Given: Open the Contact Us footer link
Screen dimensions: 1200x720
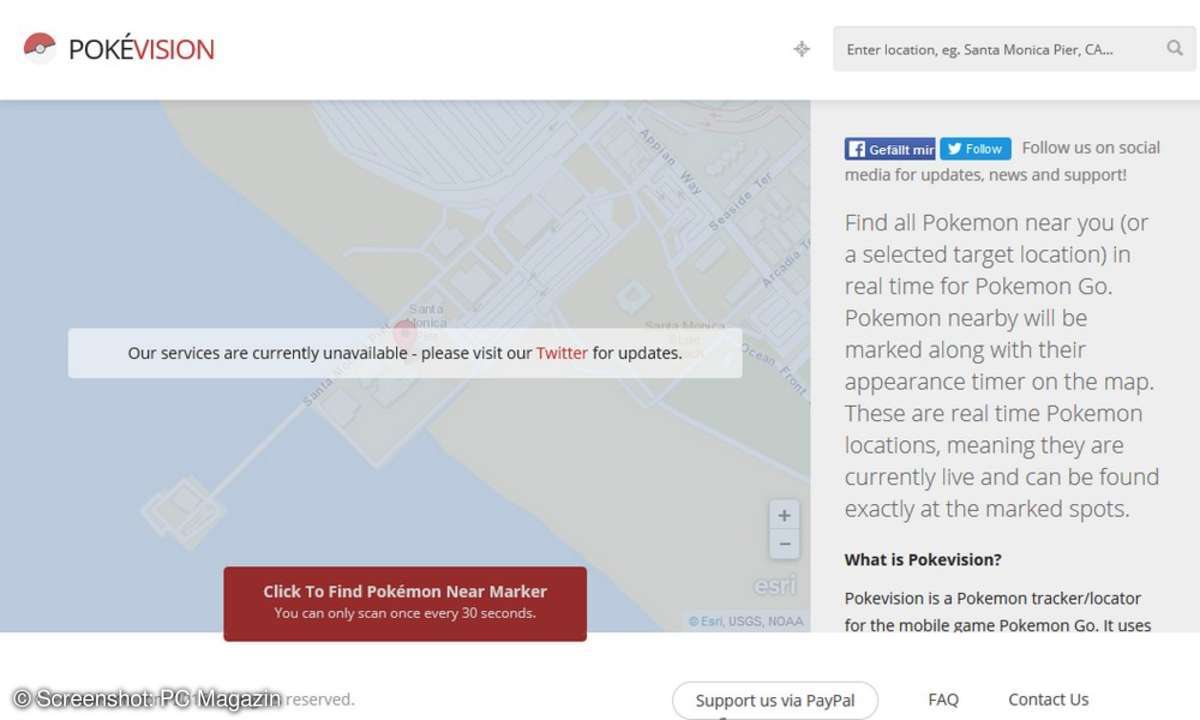Looking at the screenshot, I should pos(1048,700).
